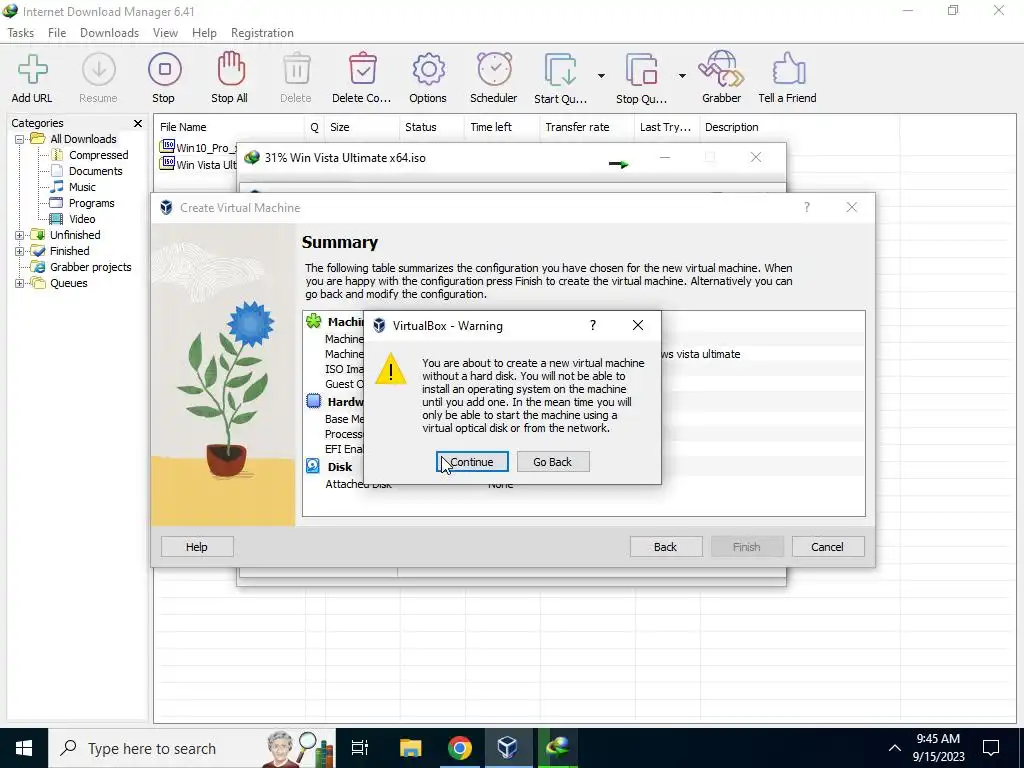This screenshot has width=1024, height=768.
Task: Click the taskbar clock and date
Action: pos(938,748)
